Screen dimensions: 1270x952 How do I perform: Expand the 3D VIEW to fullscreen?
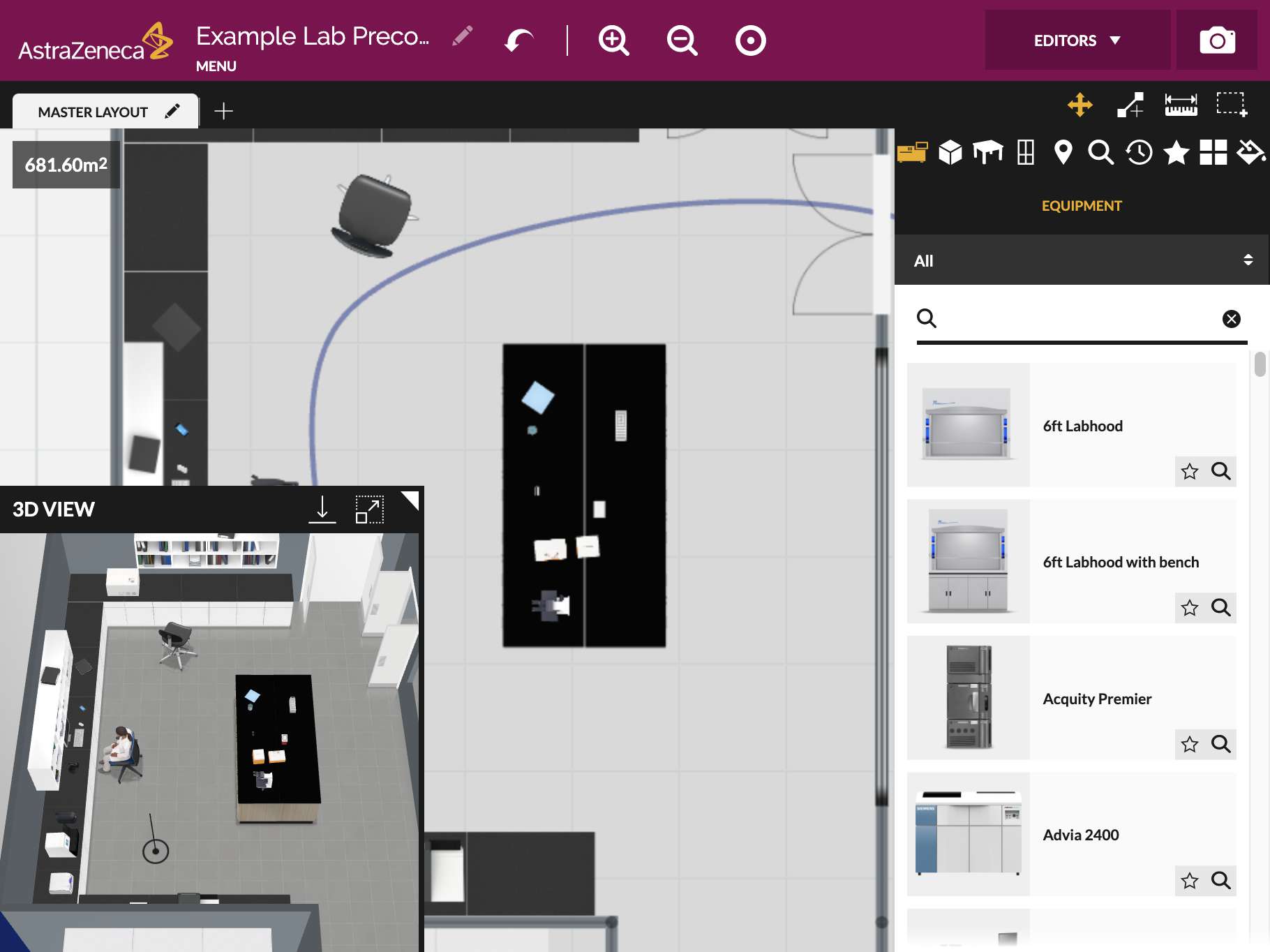[369, 510]
